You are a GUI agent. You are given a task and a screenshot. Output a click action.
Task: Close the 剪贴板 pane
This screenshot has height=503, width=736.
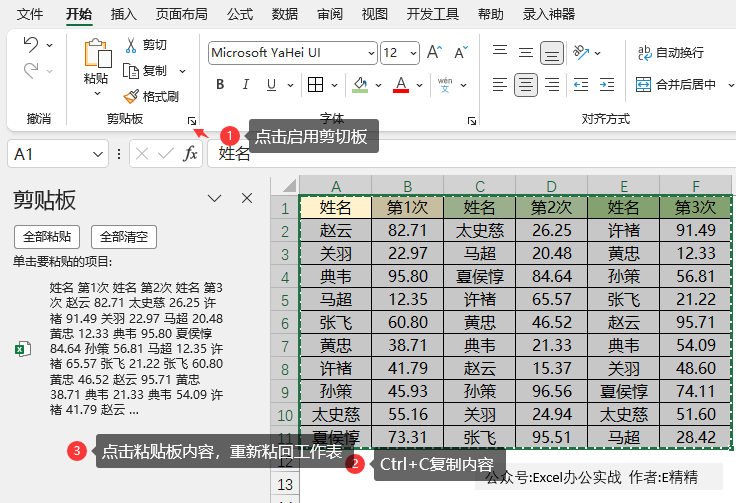247,198
